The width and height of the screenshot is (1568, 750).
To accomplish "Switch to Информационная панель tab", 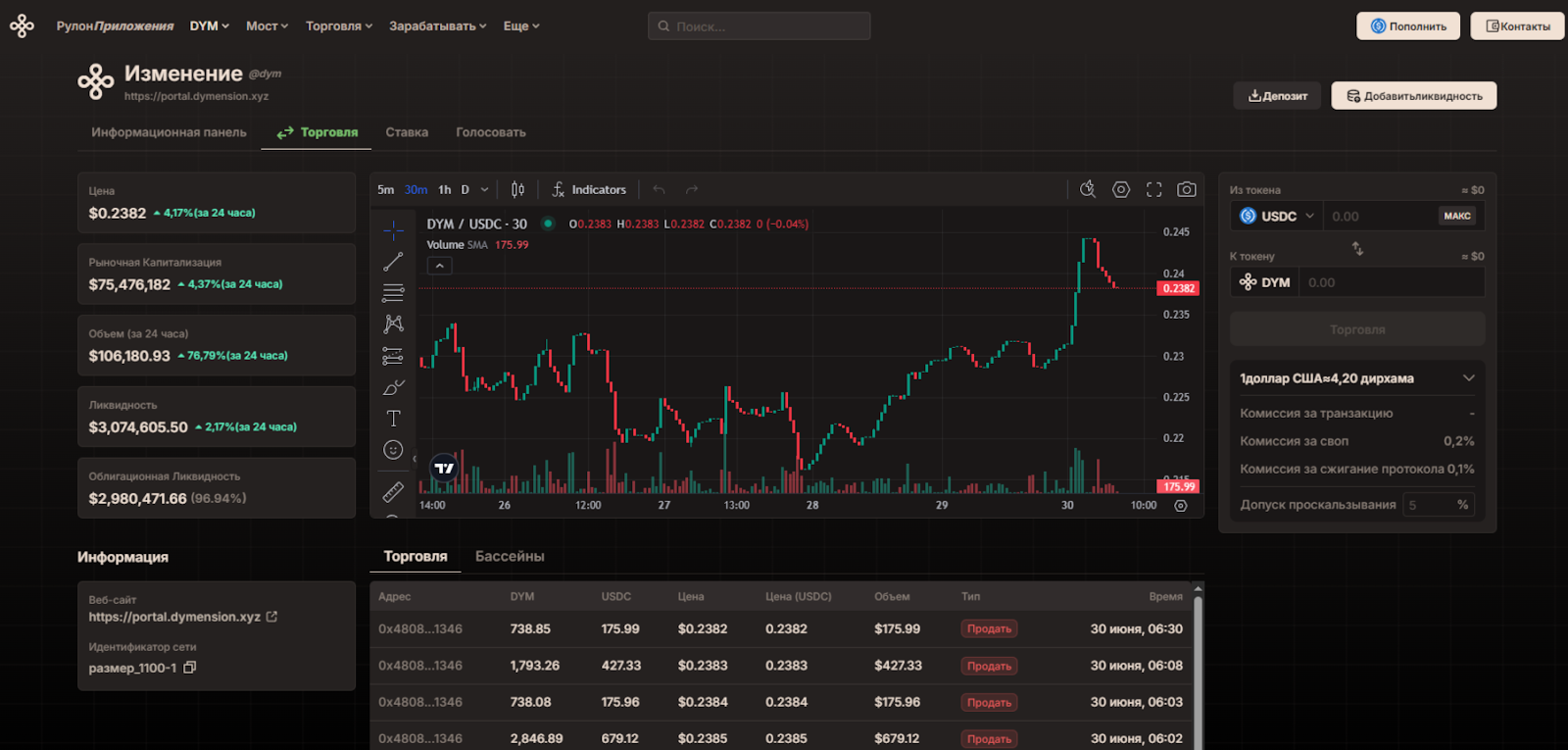I will tap(170, 132).
